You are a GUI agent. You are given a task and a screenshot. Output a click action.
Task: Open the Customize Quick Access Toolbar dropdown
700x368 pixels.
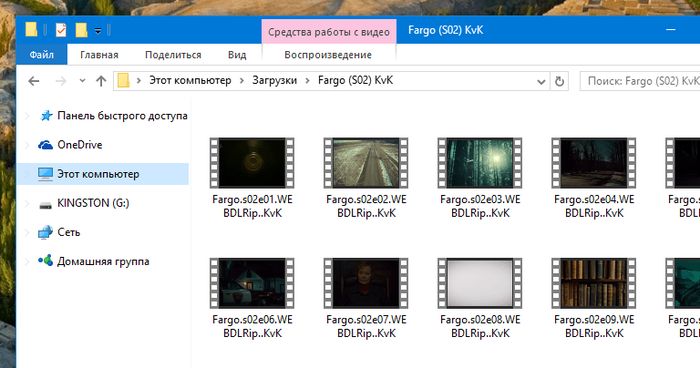pyautogui.click(x=98, y=31)
